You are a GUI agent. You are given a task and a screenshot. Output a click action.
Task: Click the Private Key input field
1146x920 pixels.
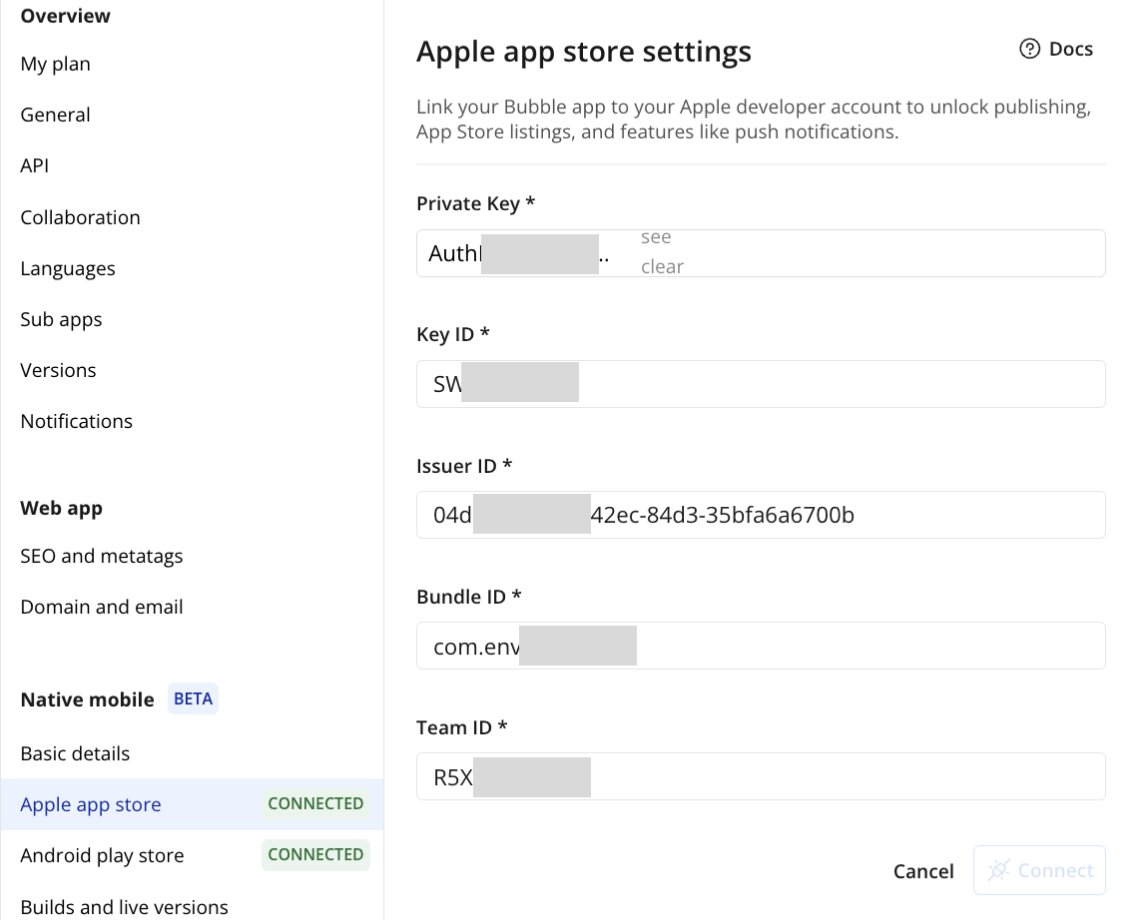coord(761,254)
